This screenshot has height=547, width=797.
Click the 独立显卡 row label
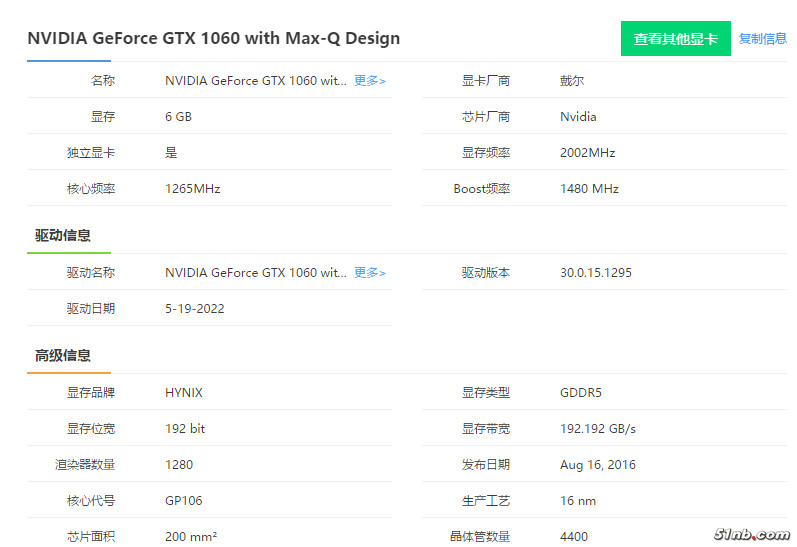pos(91,153)
